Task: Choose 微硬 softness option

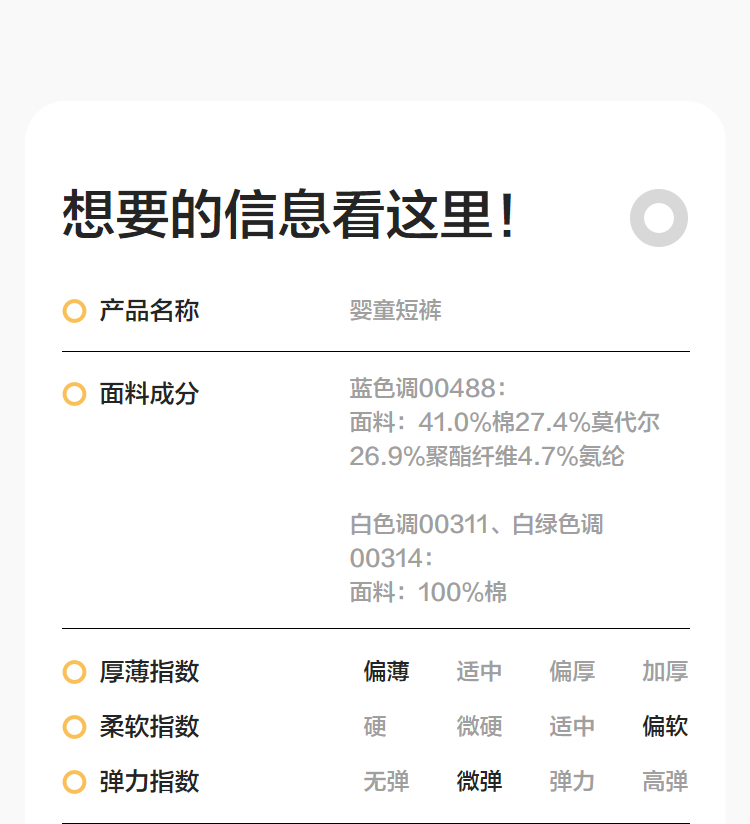Action: tap(479, 727)
